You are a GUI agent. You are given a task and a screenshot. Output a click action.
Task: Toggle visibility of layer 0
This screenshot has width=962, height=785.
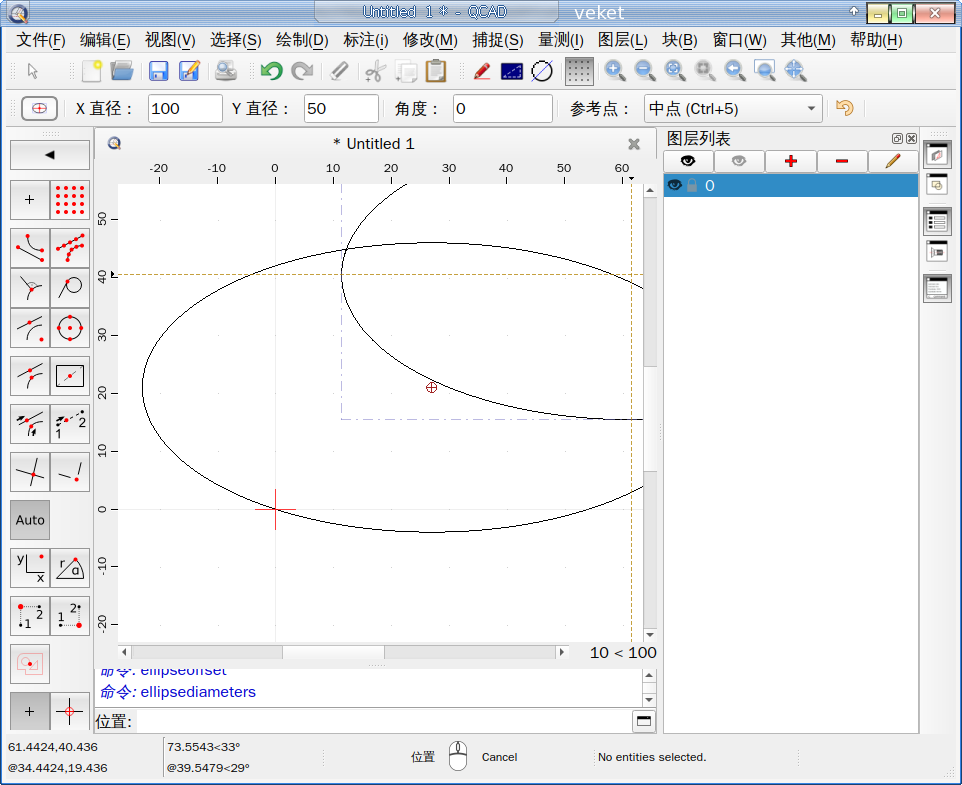coord(676,185)
